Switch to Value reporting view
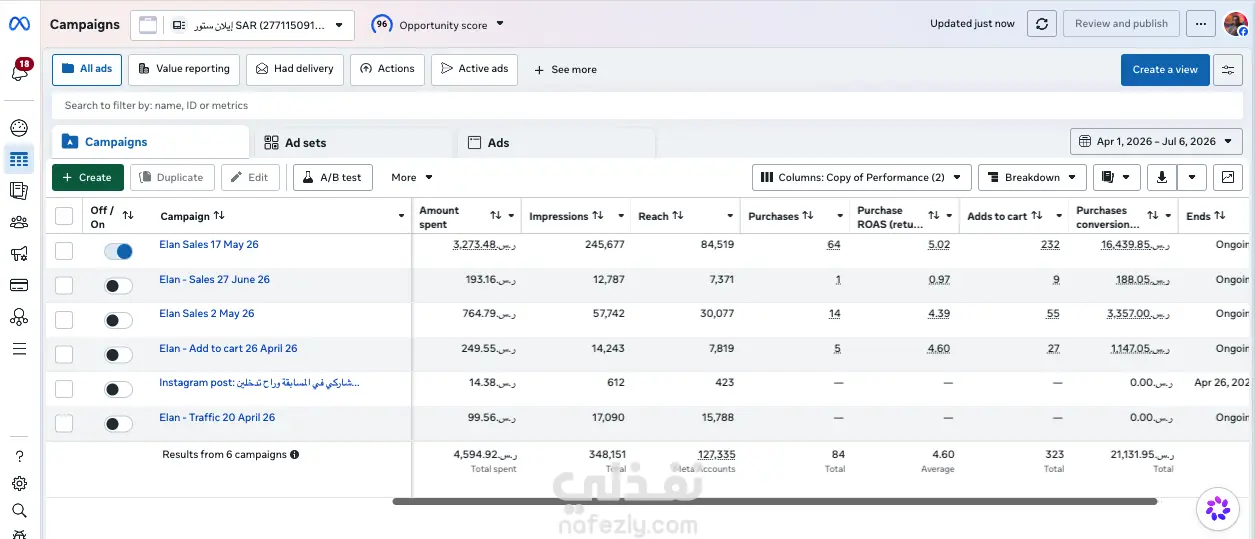Screen dimensions: 1255x539 [184, 69]
